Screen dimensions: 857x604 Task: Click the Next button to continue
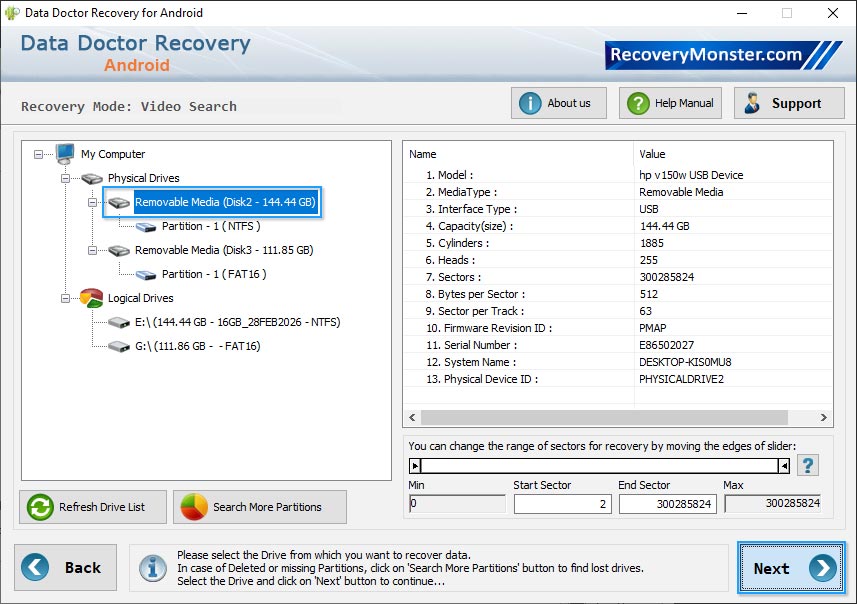coord(790,567)
